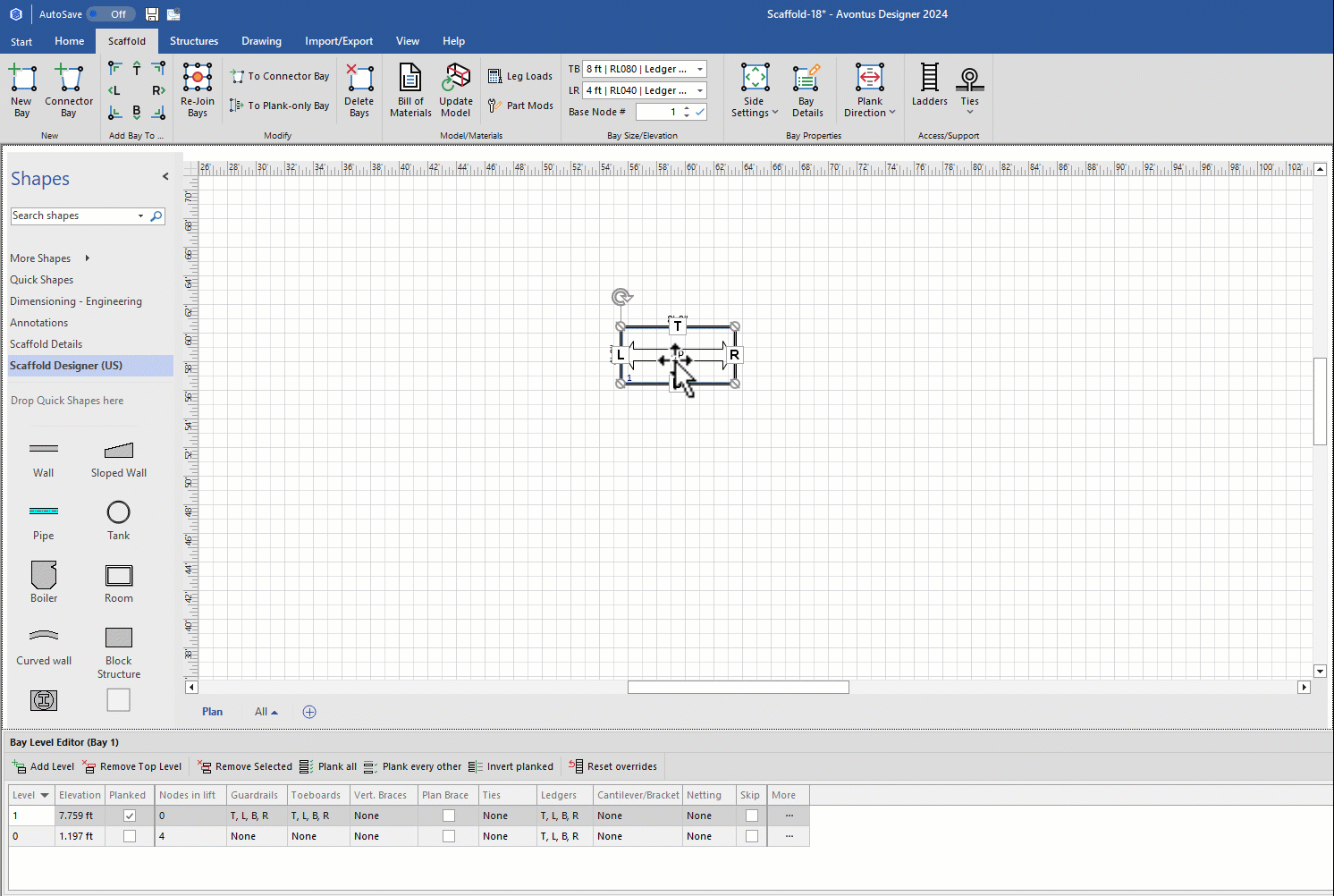Open the TB ledger size dropdown
Screen dimensions: 1334x896
700,69
